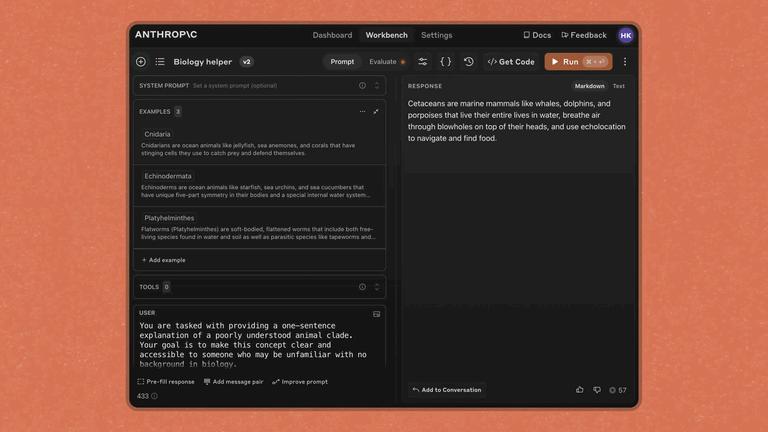768x432 pixels.
Task: Click the thumbs down icon
Action: [597, 390]
